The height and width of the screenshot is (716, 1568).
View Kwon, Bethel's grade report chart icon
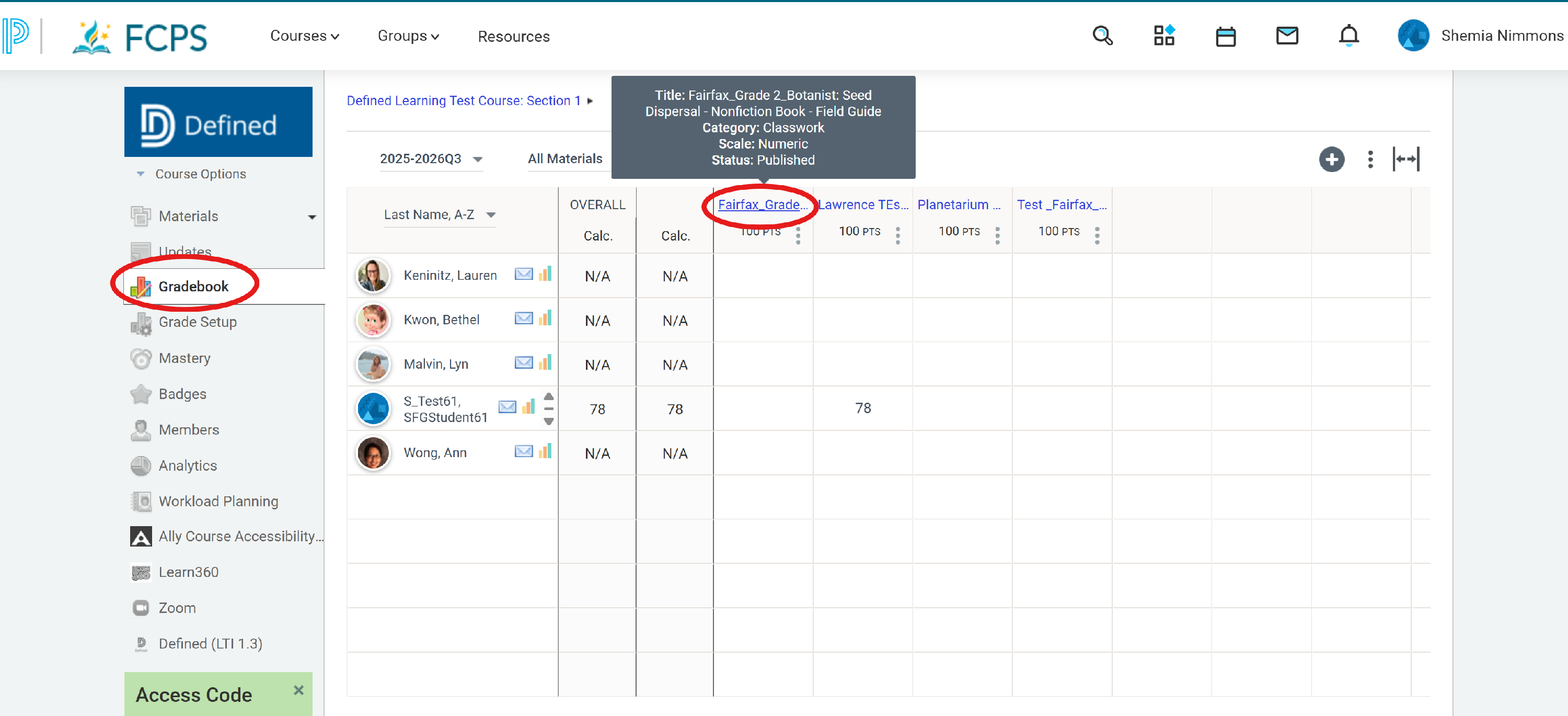[545, 318]
